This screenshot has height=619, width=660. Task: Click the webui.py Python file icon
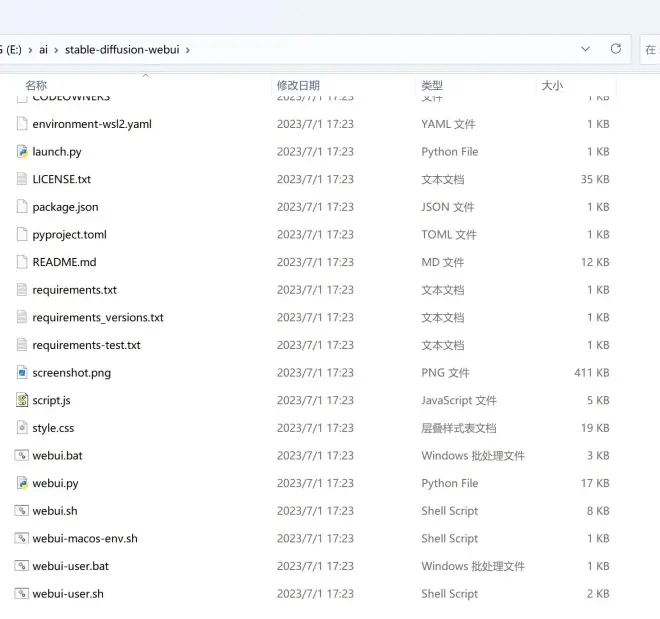[22, 483]
